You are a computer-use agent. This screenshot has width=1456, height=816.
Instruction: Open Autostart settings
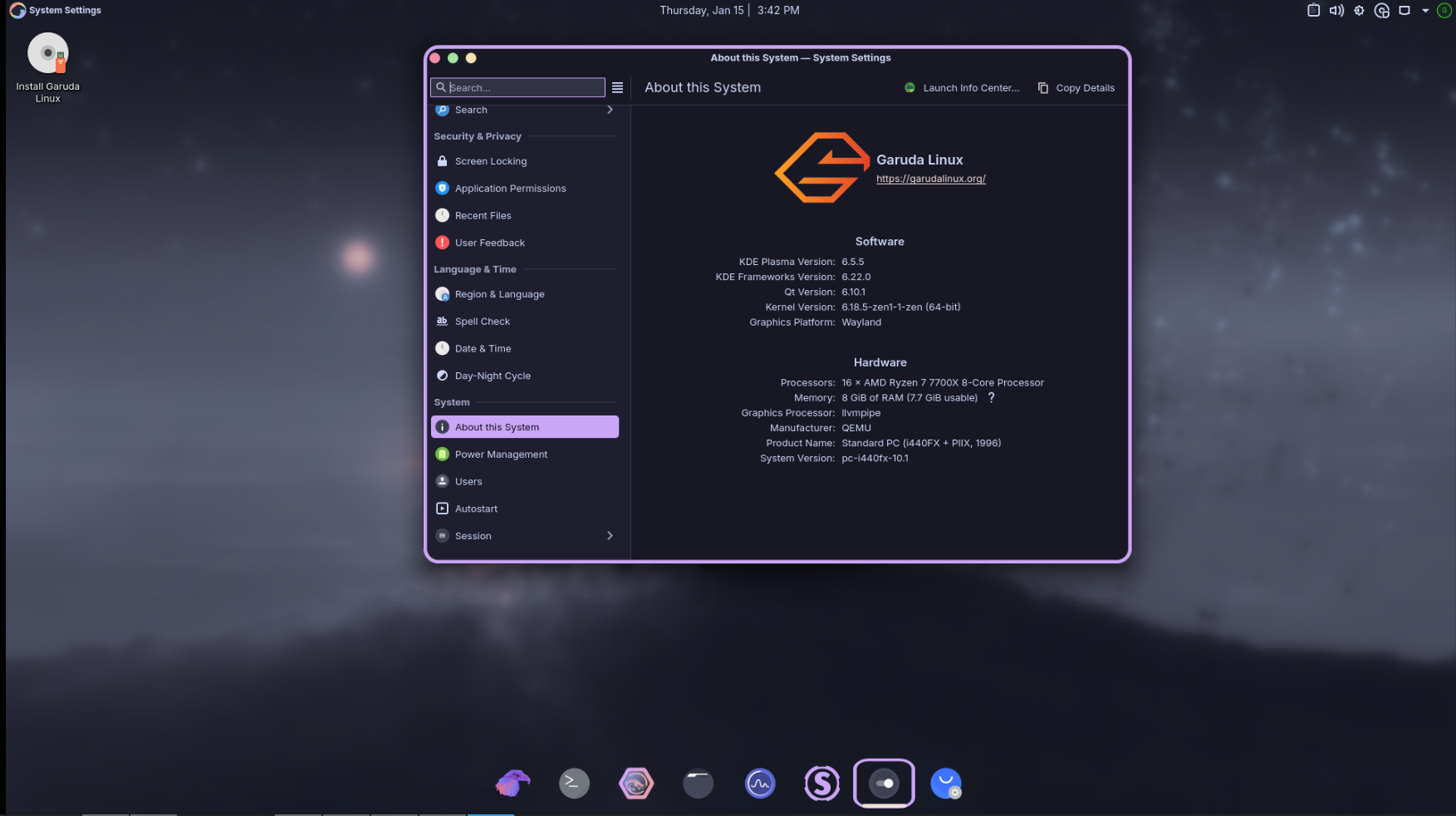pyautogui.click(x=525, y=509)
